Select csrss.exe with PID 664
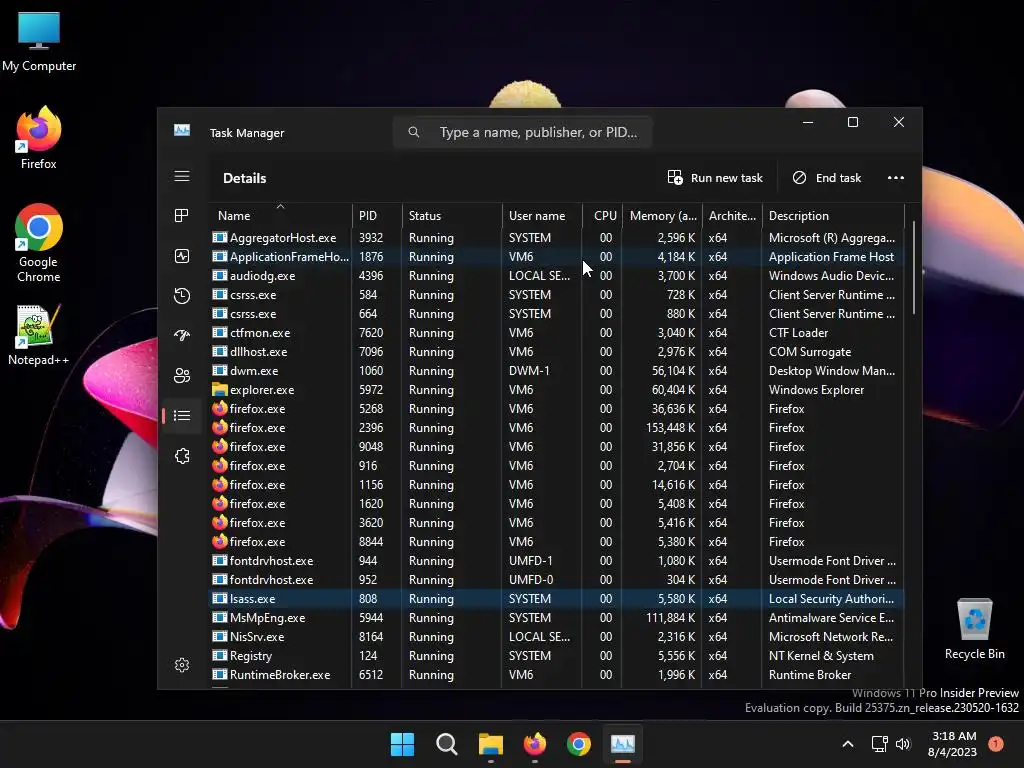Screen dimensions: 1024x768 pos(556,313)
